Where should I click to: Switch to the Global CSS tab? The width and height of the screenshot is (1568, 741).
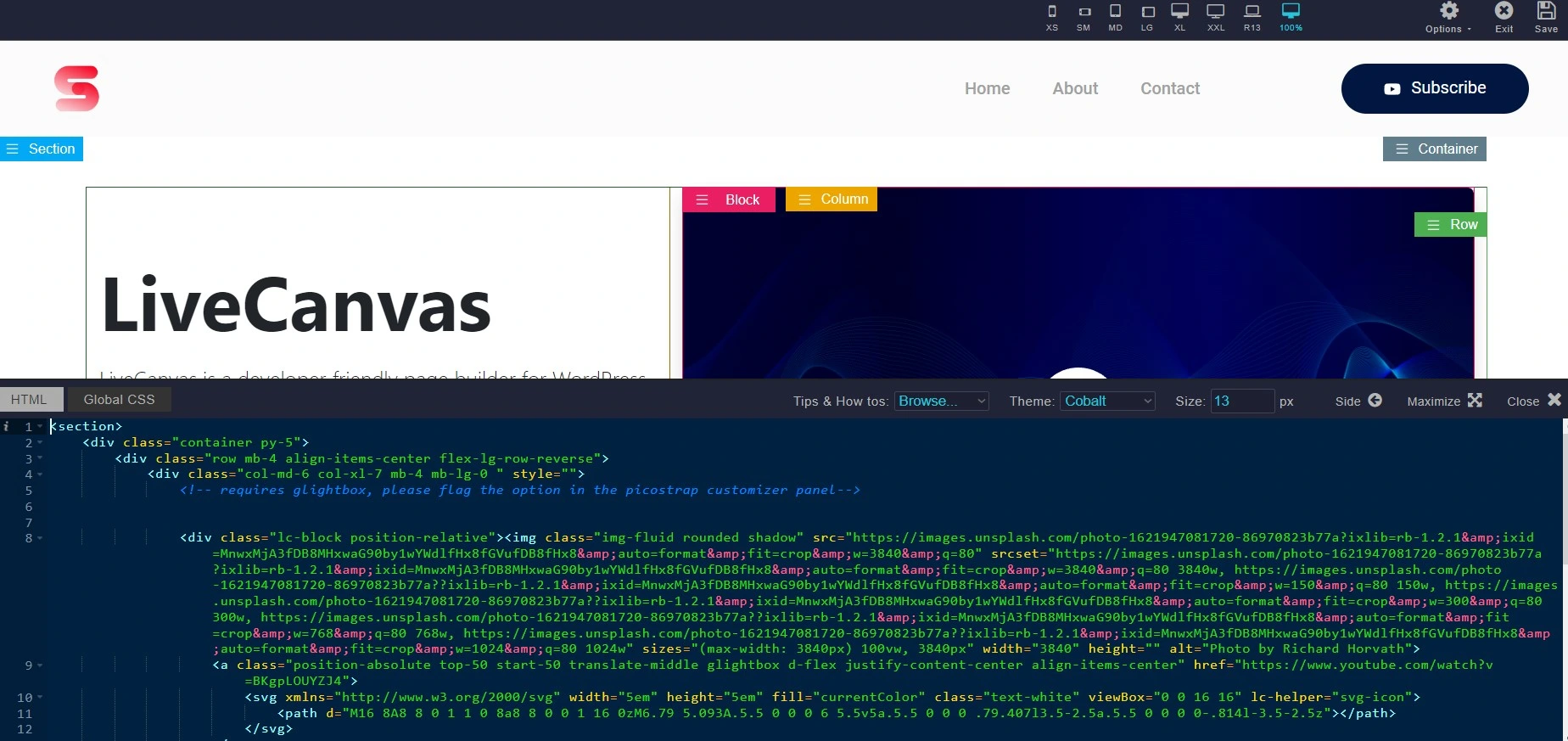[x=119, y=400]
